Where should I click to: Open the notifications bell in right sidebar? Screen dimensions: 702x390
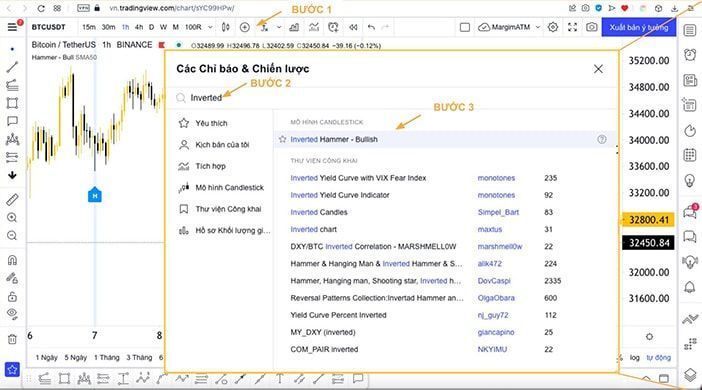pyautogui.click(x=690, y=287)
